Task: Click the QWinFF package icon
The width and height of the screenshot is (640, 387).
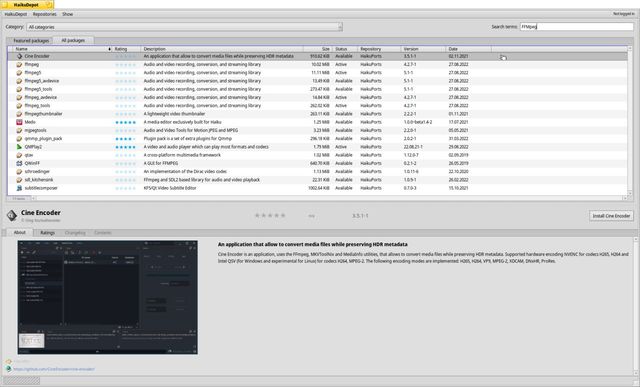Action: [x=19, y=163]
